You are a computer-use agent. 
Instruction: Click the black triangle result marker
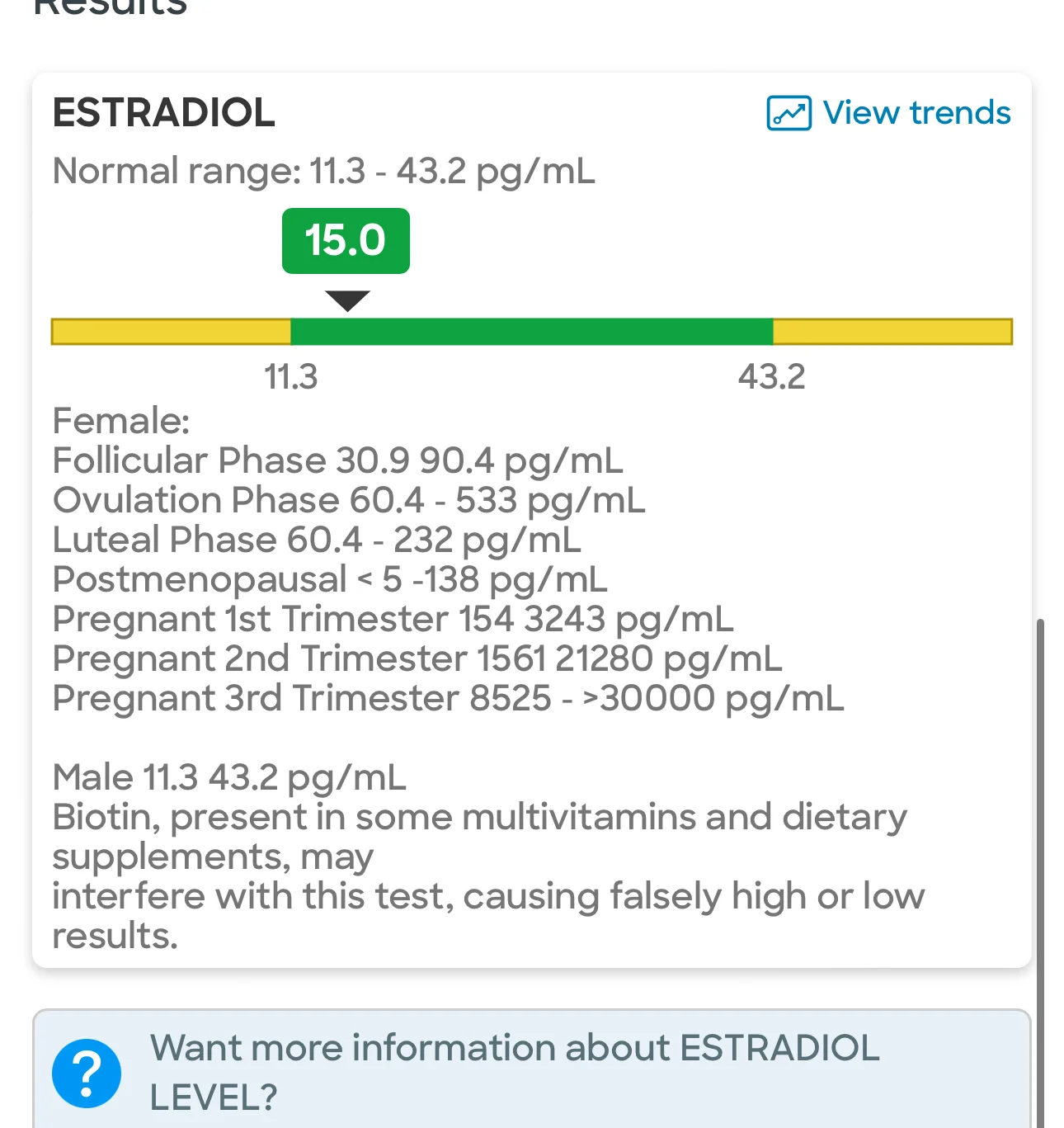point(347,300)
